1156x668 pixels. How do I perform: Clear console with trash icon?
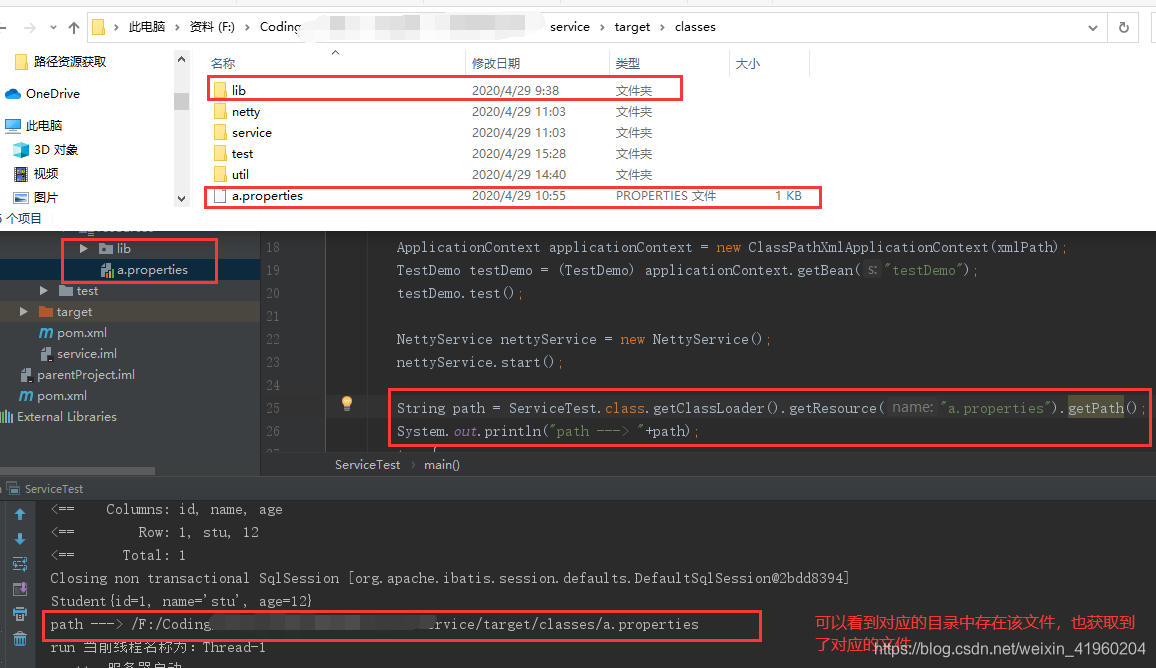tap(20, 639)
